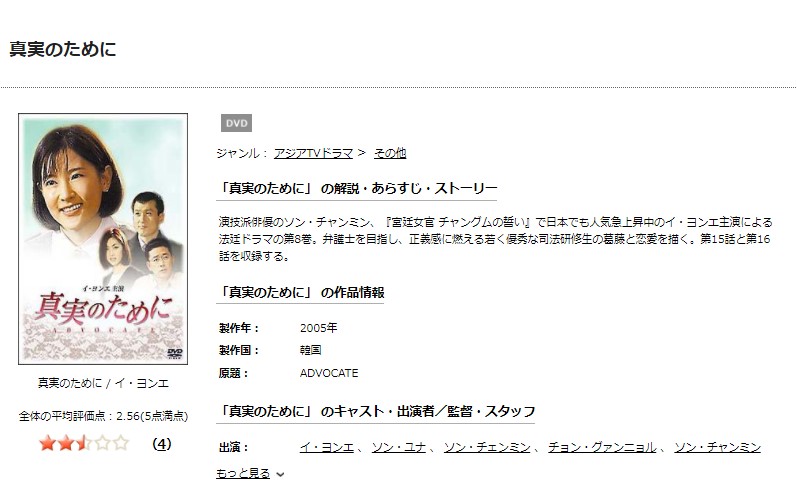Open cast member イ・ヨンエ link
This screenshot has height=501, width=797.
(326, 447)
